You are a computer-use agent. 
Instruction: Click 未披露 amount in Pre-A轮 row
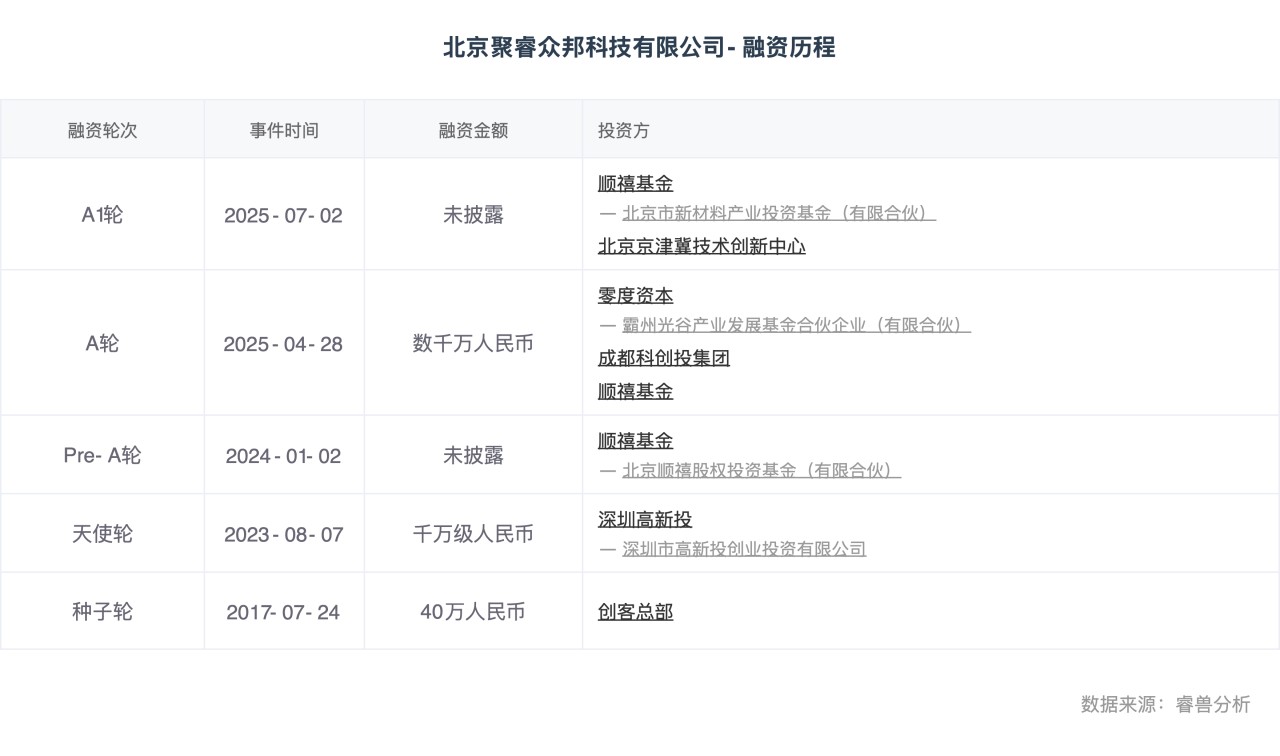pos(473,456)
